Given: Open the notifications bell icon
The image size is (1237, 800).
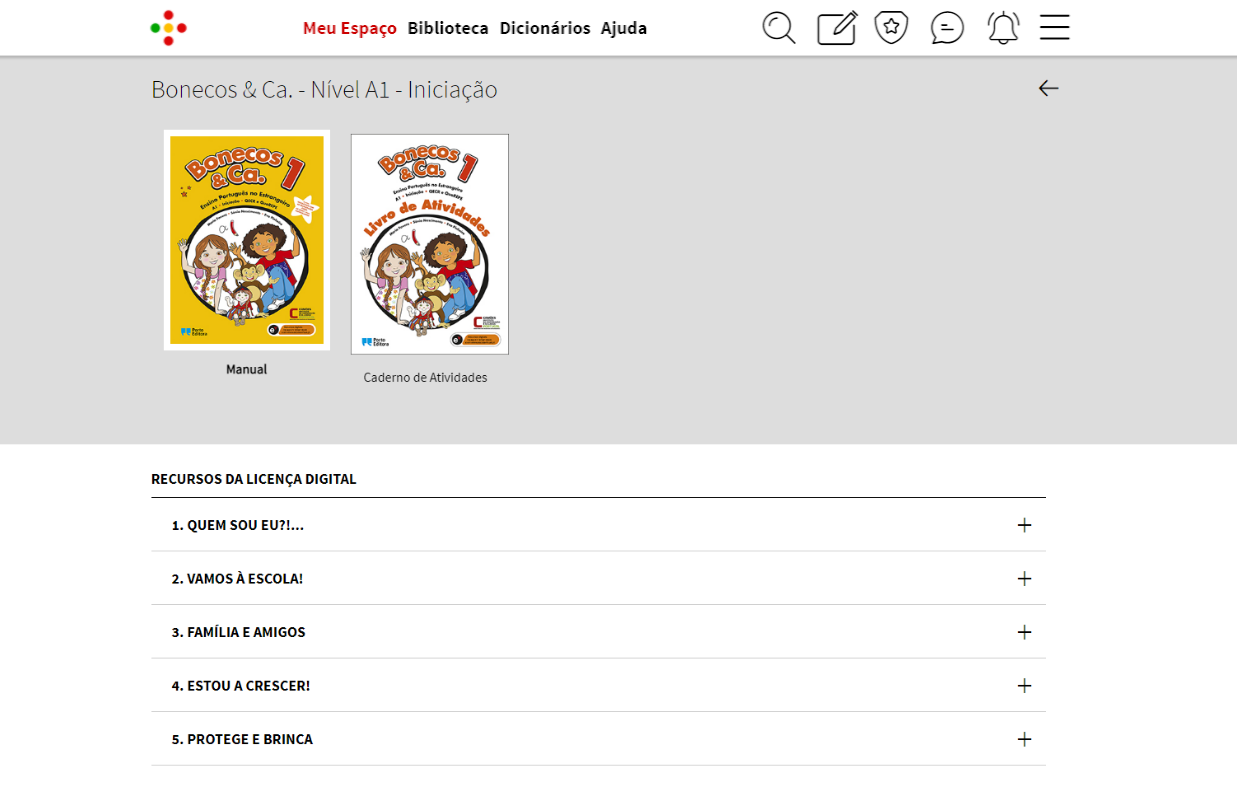Looking at the screenshot, I should pyautogui.click(x=1003, y=28).
